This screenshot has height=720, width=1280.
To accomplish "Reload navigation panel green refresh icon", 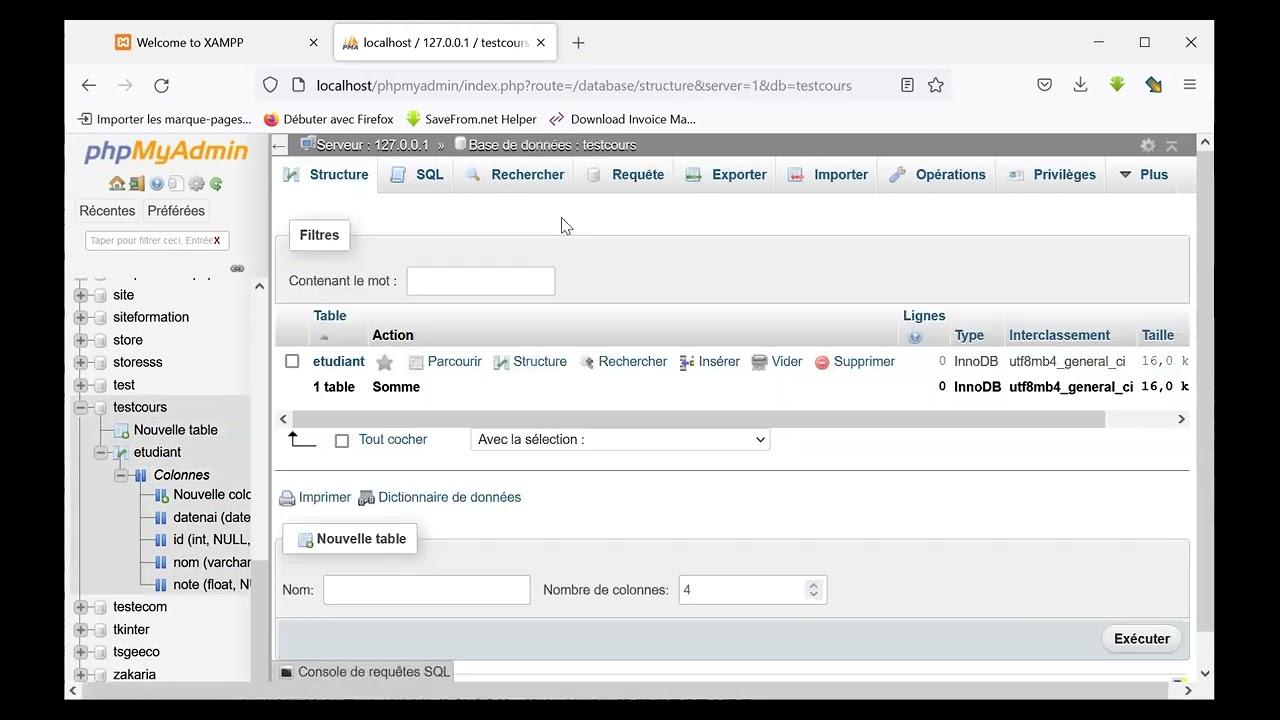I will (216, 184).
